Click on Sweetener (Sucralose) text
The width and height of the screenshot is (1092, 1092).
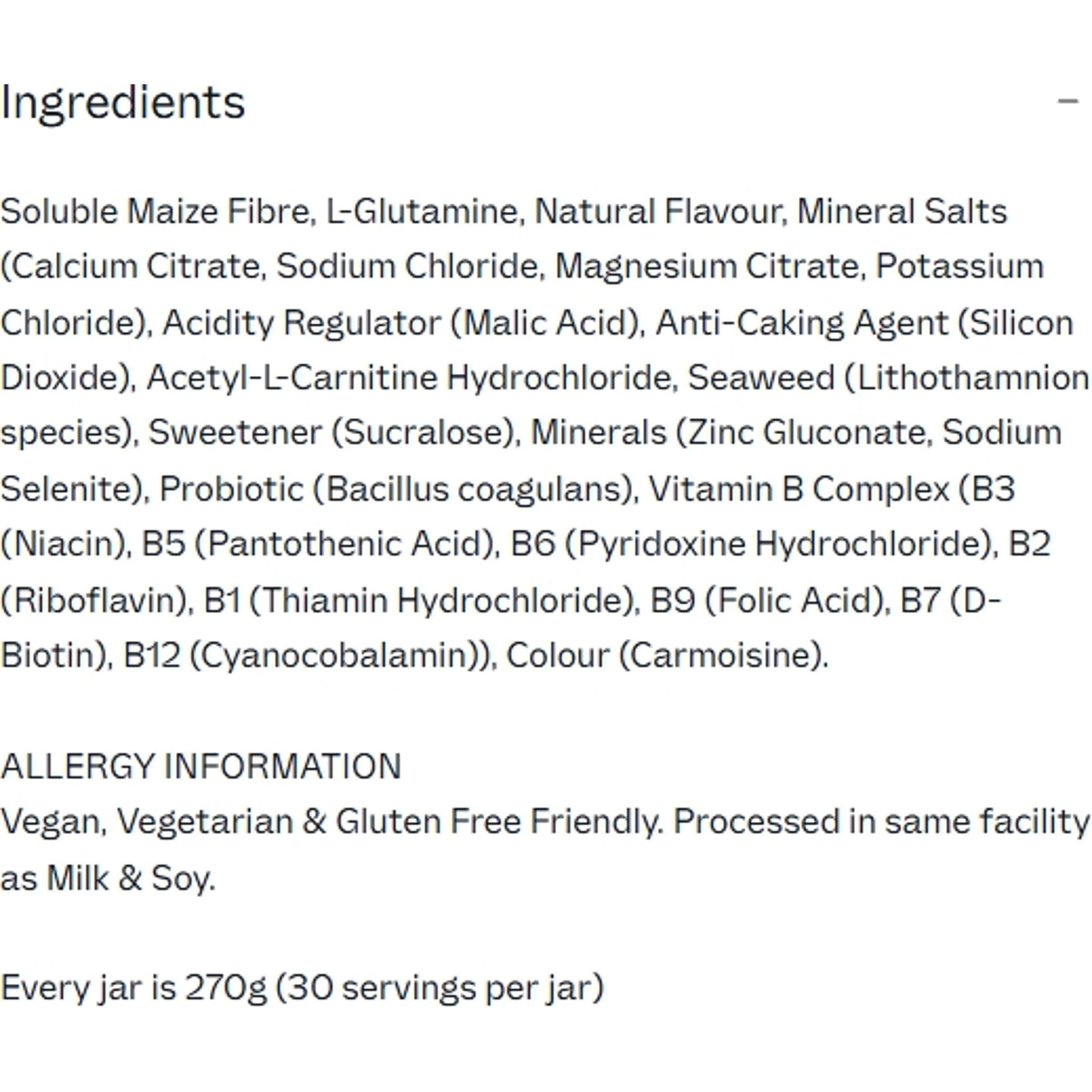pyautogui.click(x=333, y=433)
